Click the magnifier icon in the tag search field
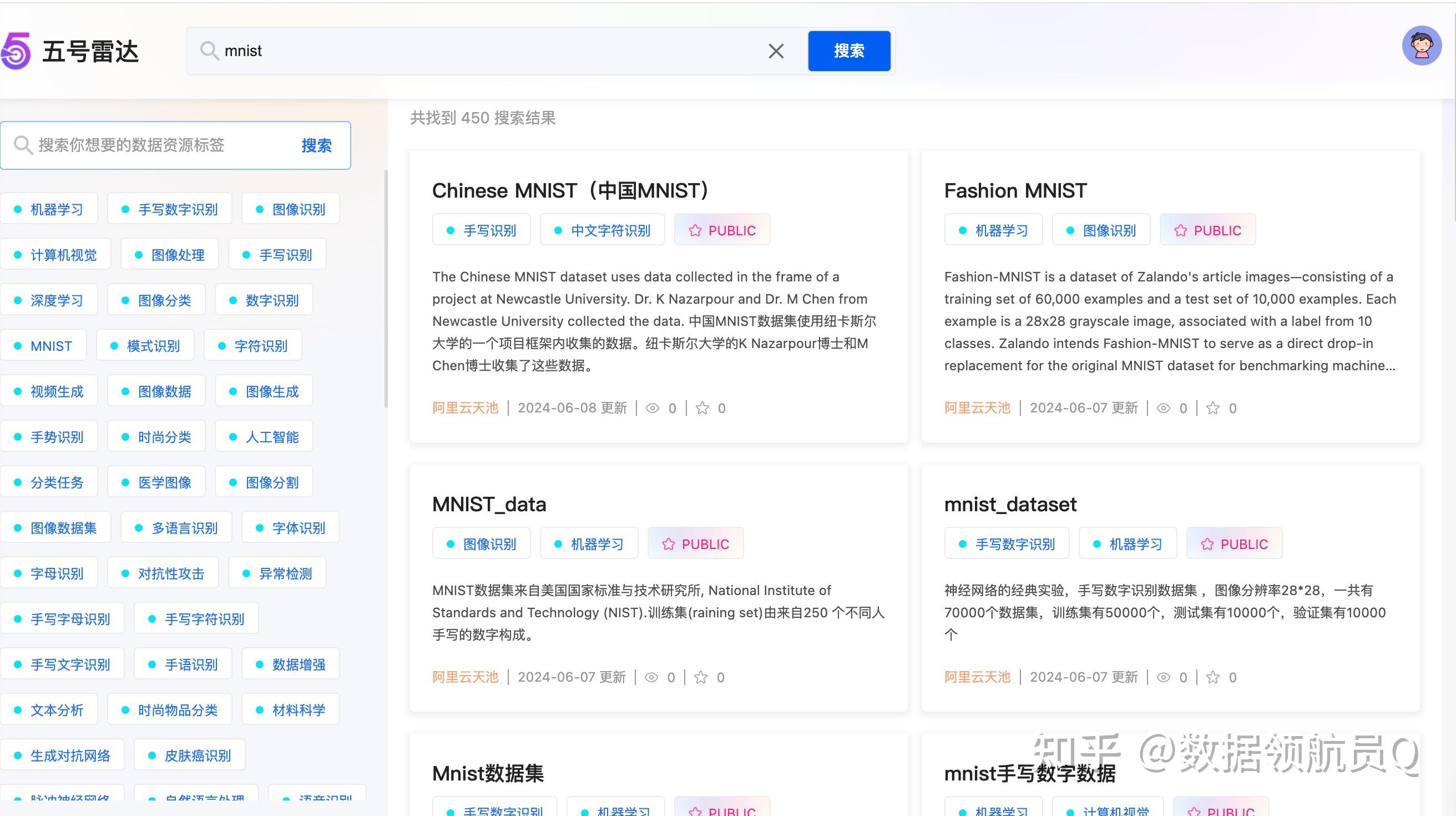The height and width of the screenshot is (816, 1456). pos(23,145)
